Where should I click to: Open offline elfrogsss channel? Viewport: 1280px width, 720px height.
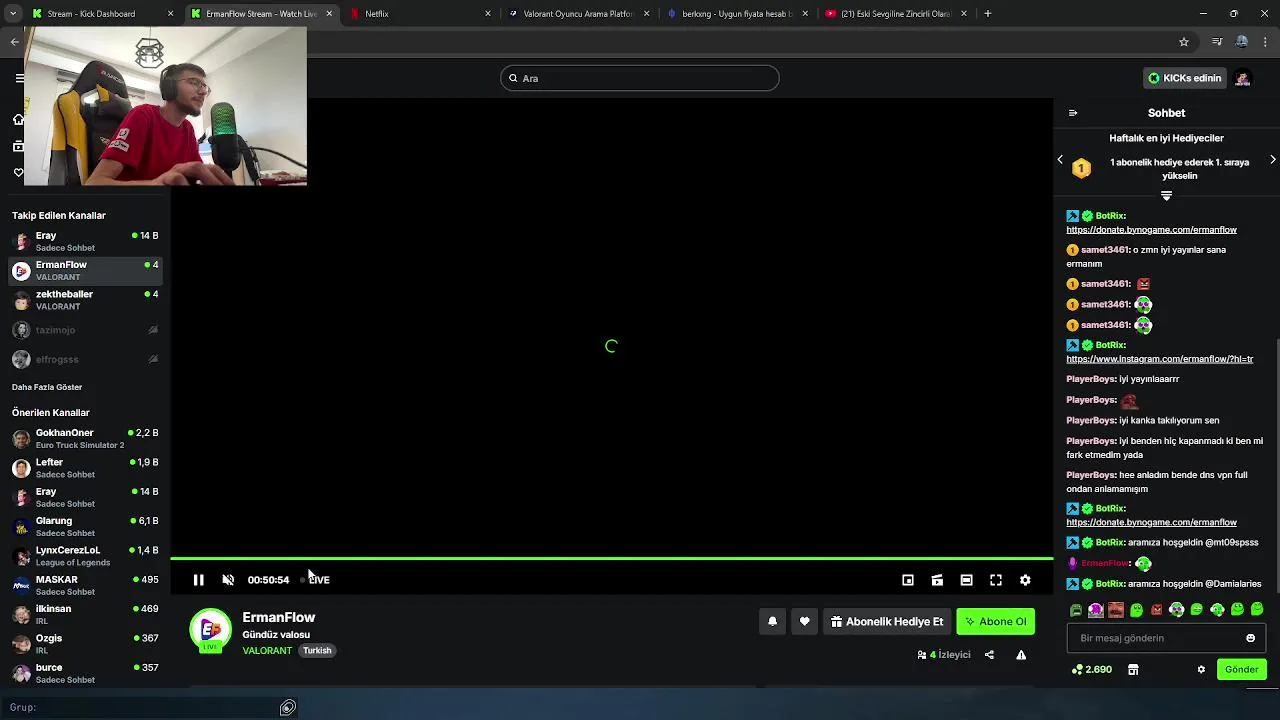[x=85, y=359]
